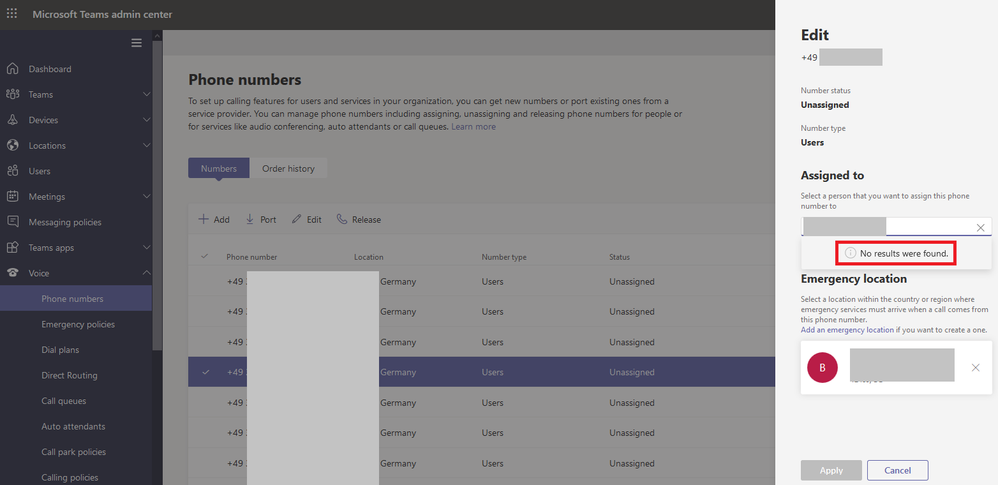Screen dimensions: 998x485
Task: Click the Teams apps icon
Action: click(12, 247)
